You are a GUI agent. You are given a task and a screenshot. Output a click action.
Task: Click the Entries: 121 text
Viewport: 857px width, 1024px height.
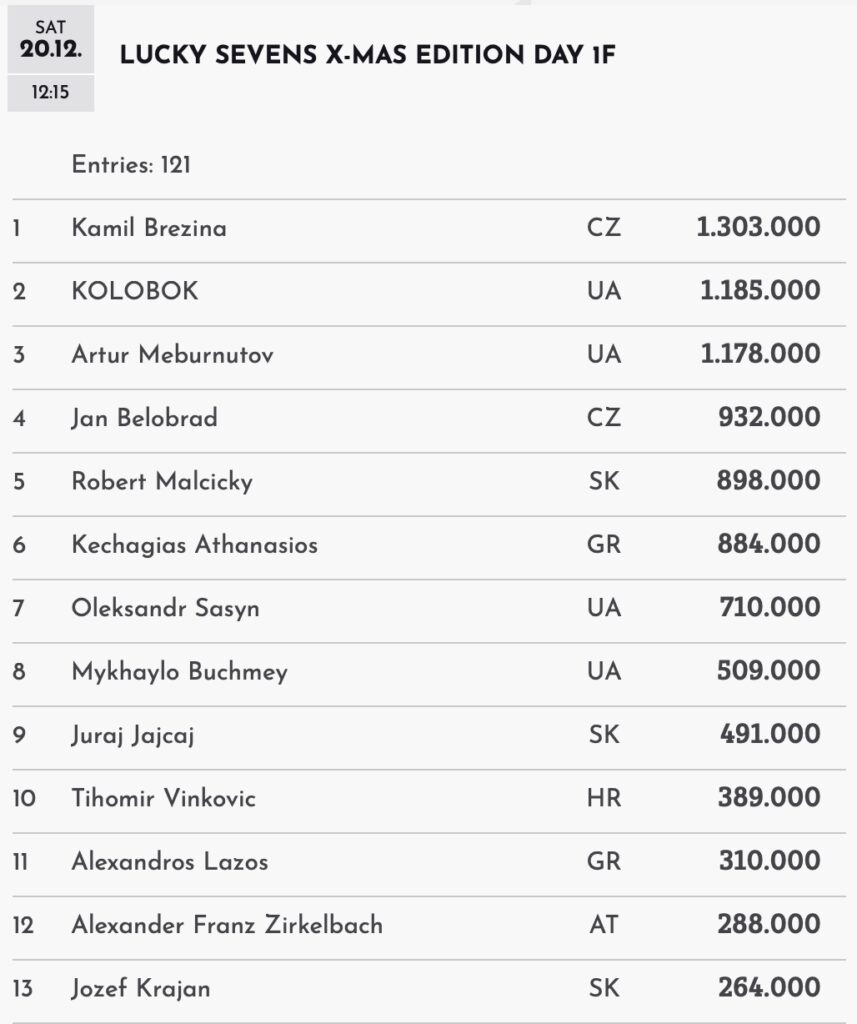click(x=131, y=165)
